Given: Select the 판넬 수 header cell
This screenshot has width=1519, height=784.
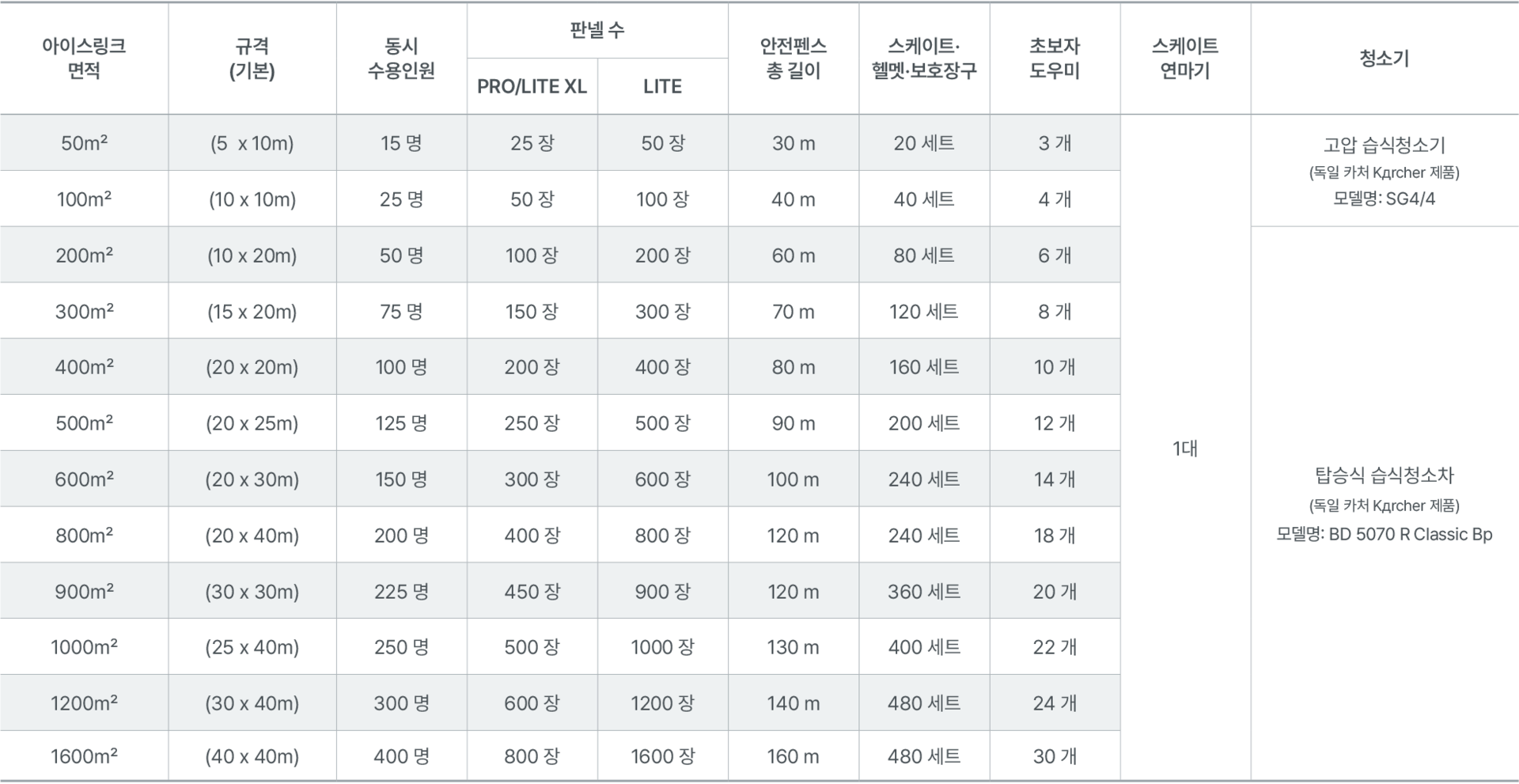Looking at the screenshot, I should point(597,30).
